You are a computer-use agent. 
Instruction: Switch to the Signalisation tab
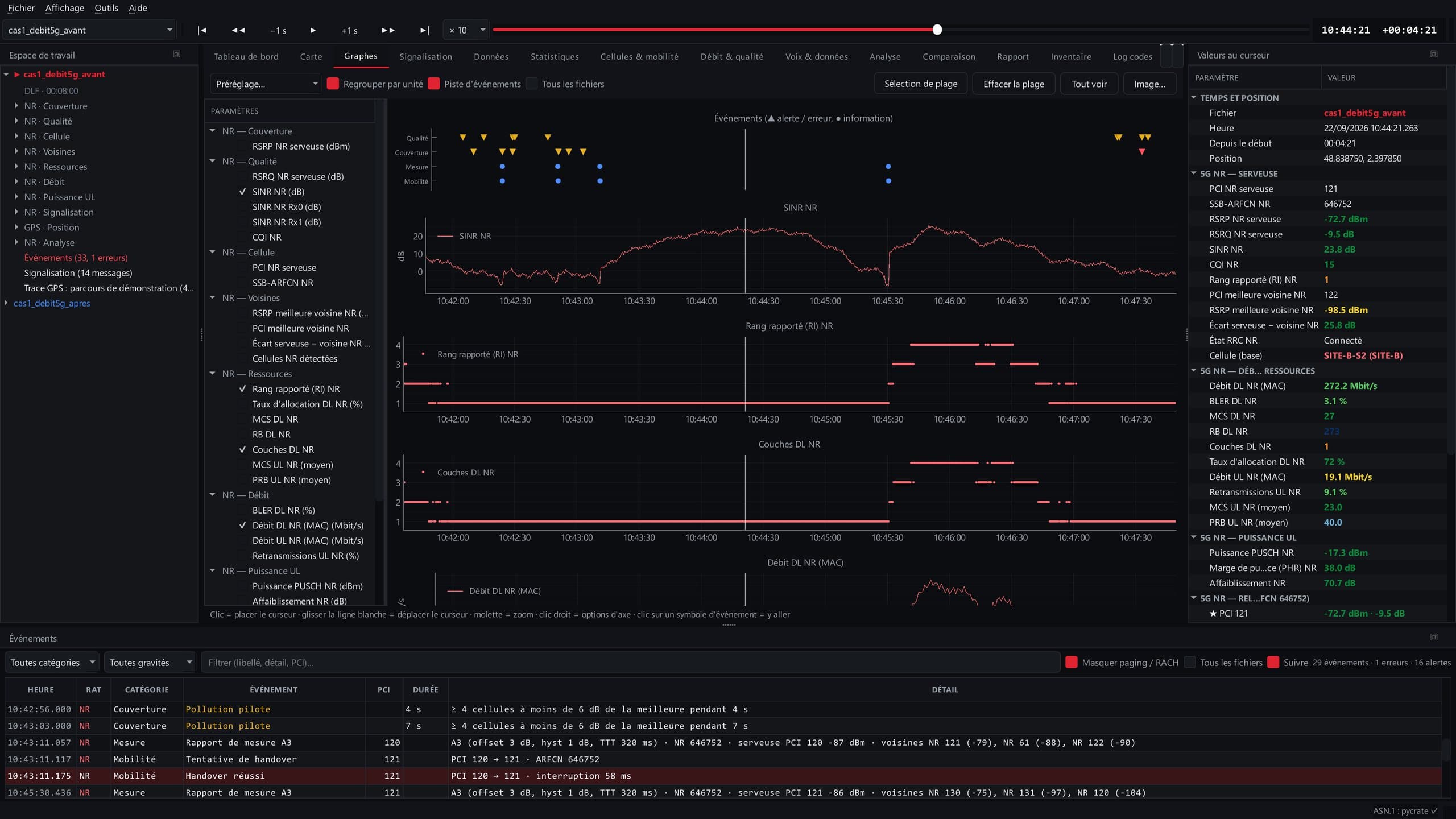coord(425,56)
